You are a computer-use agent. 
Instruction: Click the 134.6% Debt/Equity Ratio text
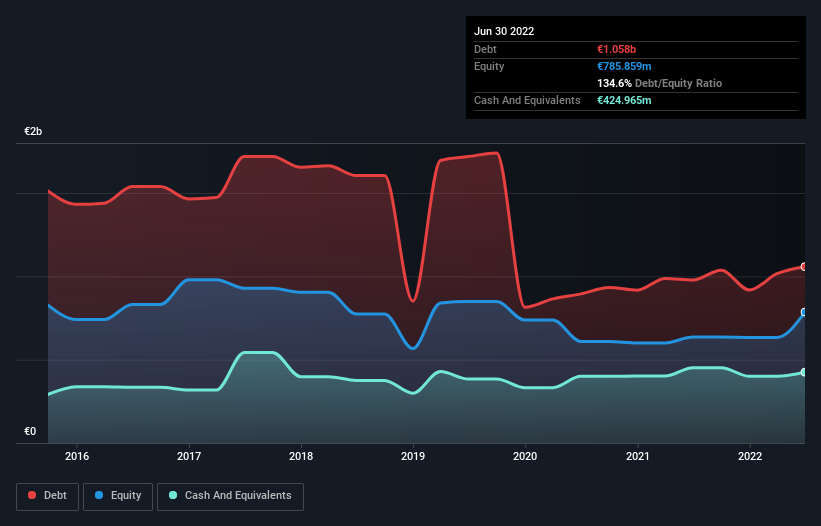tap(659, 83)
